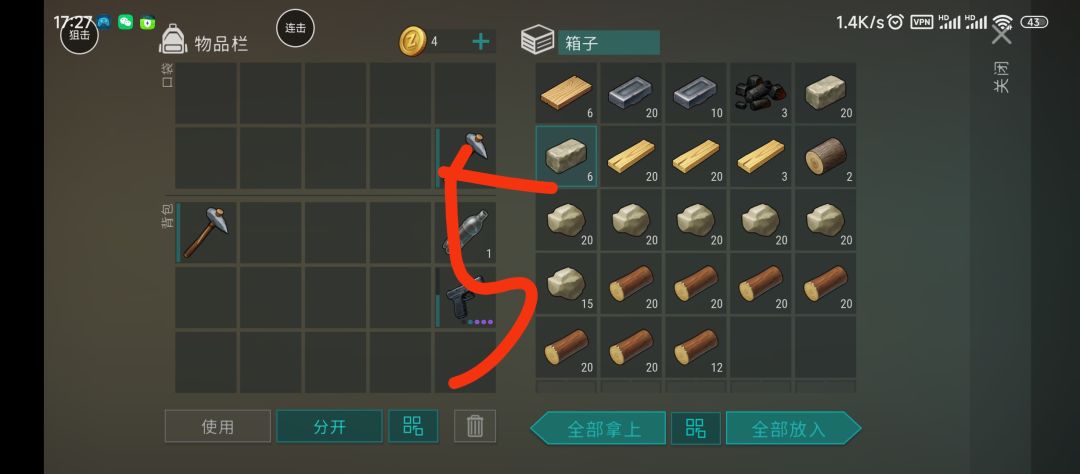This screenshot has width=1080, height=474.
Task: Select the pistol item in the backpack
Action: pos(466,297)
